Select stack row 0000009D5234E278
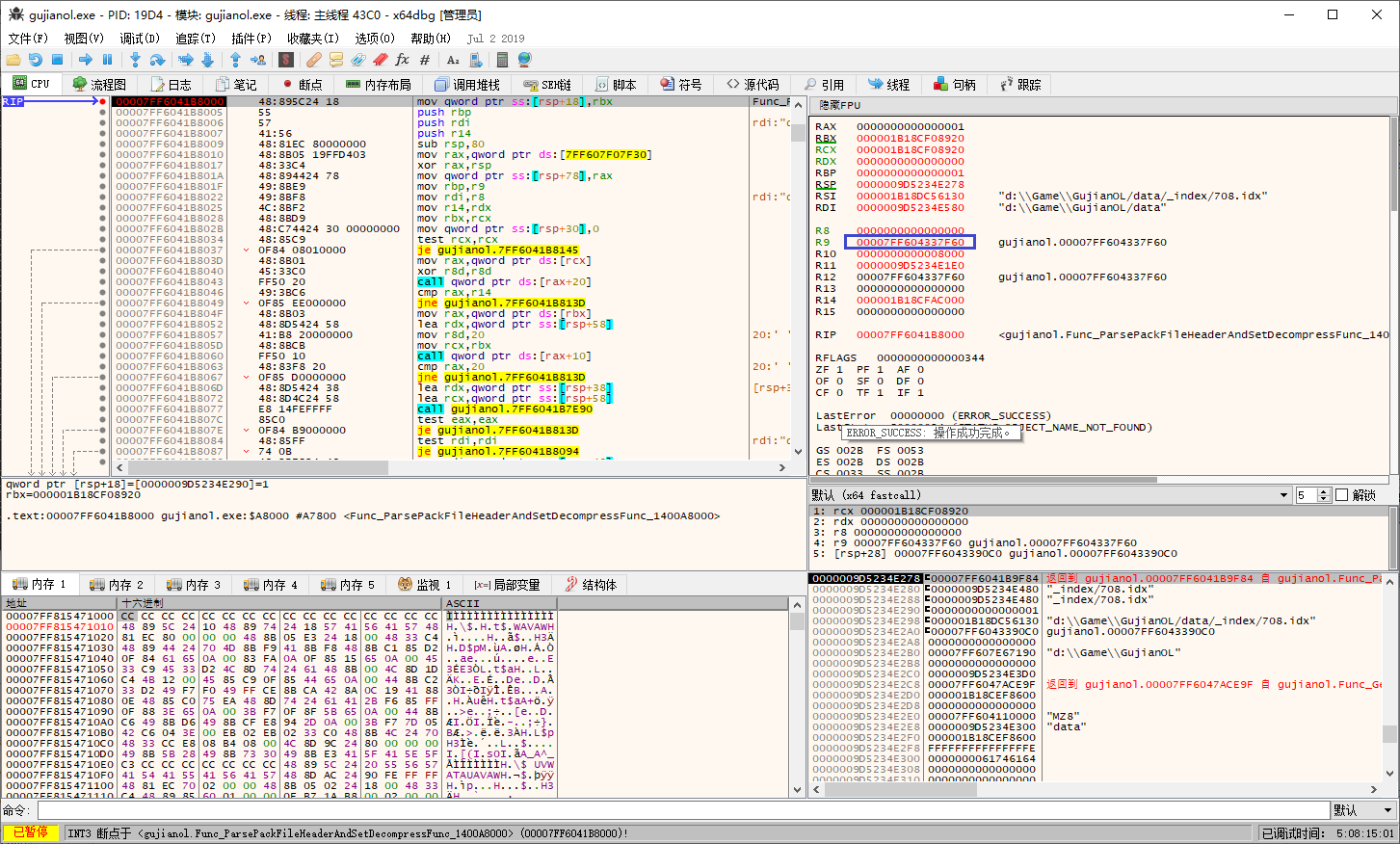This screenshot has height=844, width=1400. pyautogui.click(x=1096, y=579)
